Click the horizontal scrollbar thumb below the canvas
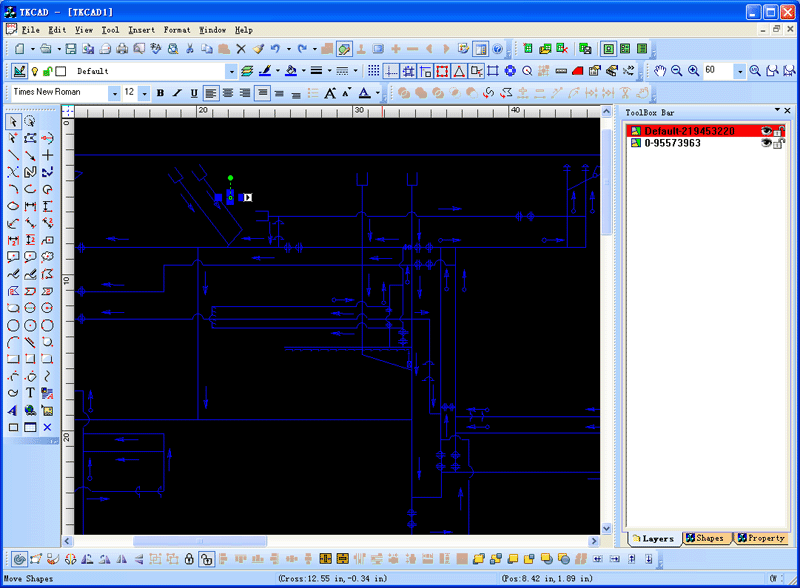This screenshot has width=800, height=588. pyautogui.click(x=199, y=541)
